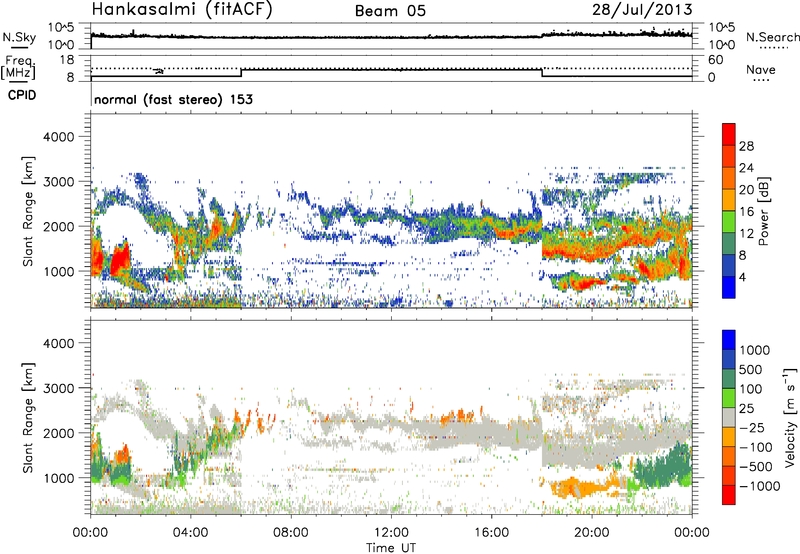This screenshot has width=800, height=554.
Task: Click the 'Power [dB]' colorbar label
Action: coord(764,211)
